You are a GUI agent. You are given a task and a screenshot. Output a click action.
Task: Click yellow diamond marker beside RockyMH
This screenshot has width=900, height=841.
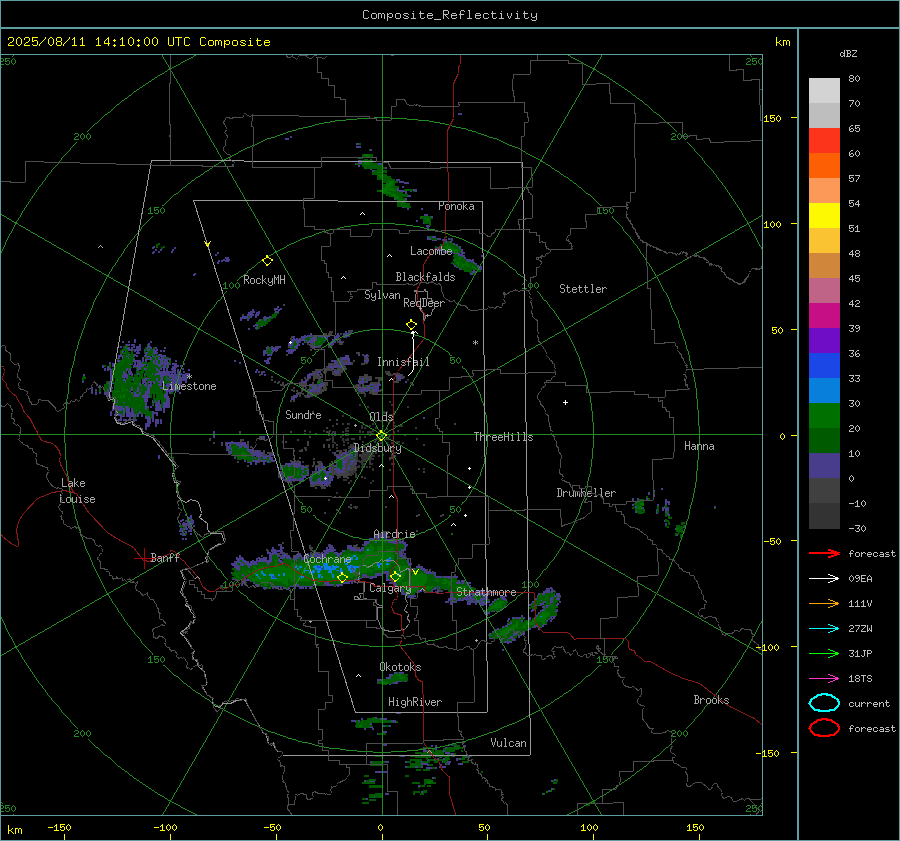coord(267,261)
